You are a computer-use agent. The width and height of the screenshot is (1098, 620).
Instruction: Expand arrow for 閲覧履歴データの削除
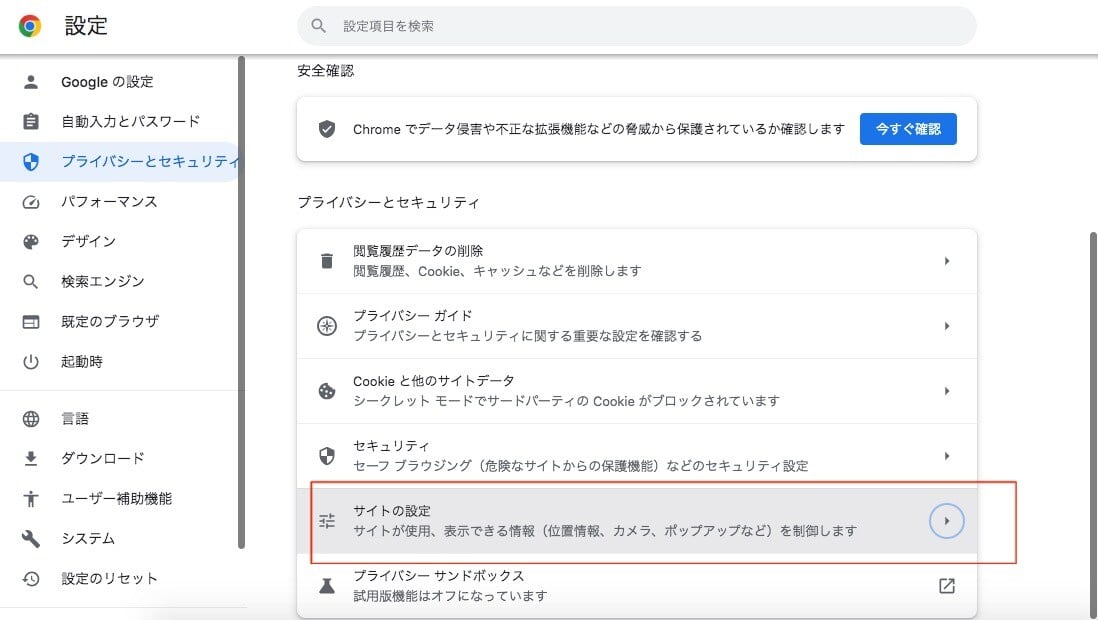[947, 261]
